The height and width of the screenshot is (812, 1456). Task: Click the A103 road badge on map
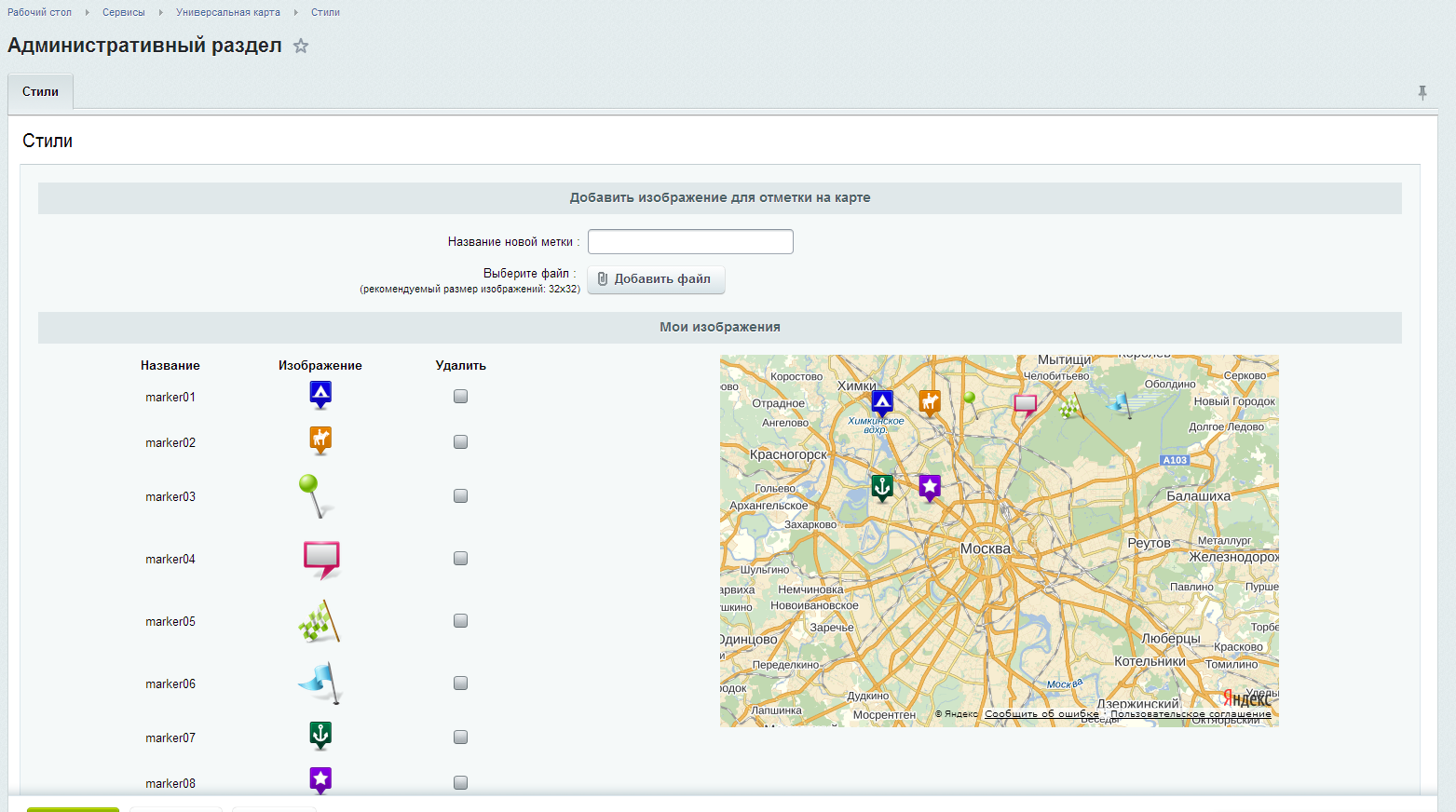click(x=1176, y=460)
